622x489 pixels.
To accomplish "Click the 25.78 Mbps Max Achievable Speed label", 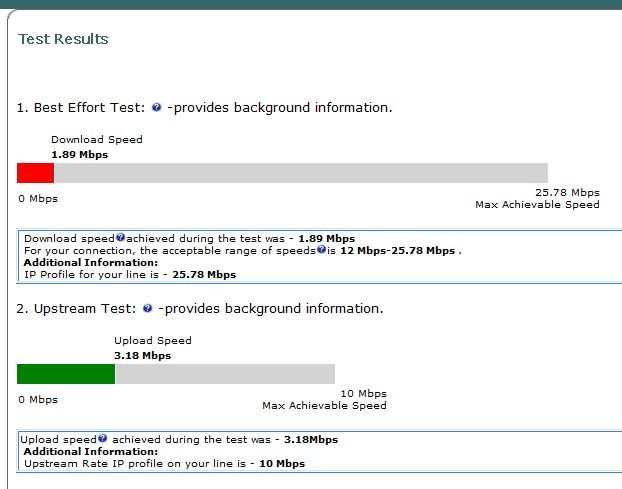I will [538, 198].
